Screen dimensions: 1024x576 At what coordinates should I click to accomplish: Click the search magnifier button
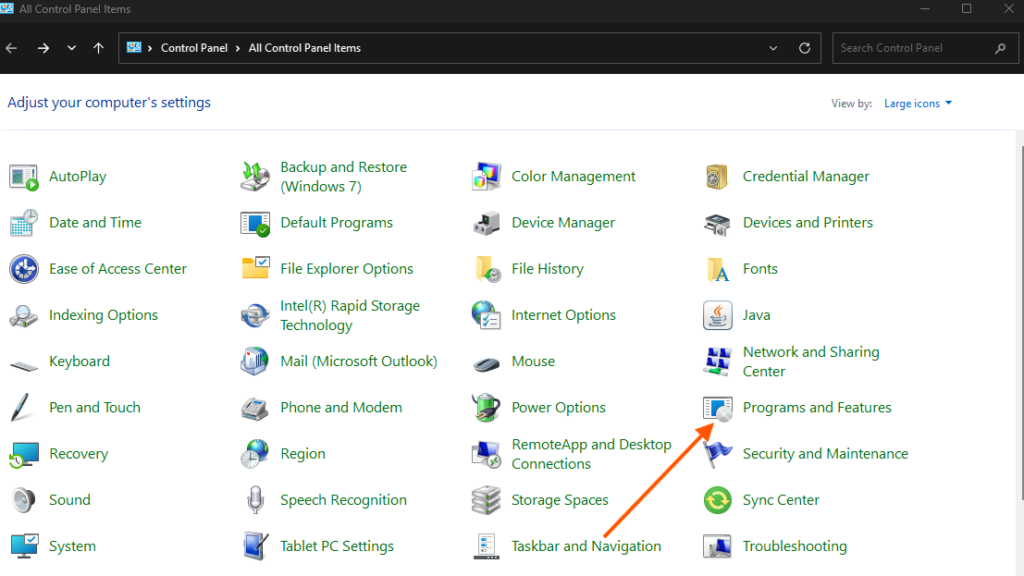click(1000, 48)
